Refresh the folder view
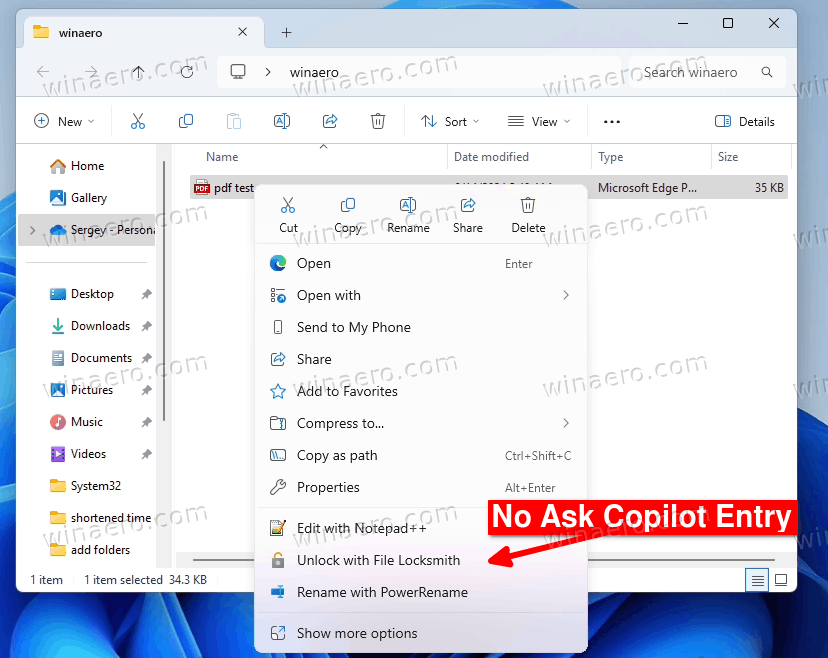This screenshot has height=658, width=828. [x=186, y=72]
